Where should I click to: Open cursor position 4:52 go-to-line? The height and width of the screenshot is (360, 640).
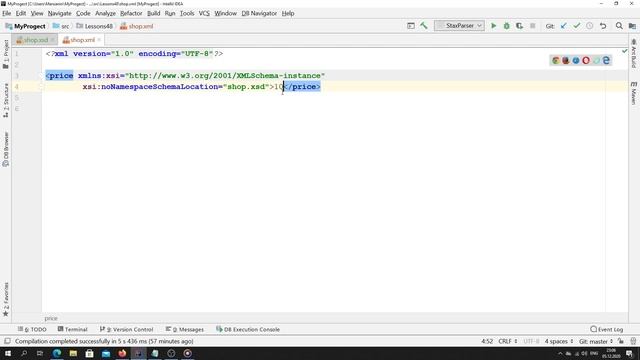click(487, 341)
